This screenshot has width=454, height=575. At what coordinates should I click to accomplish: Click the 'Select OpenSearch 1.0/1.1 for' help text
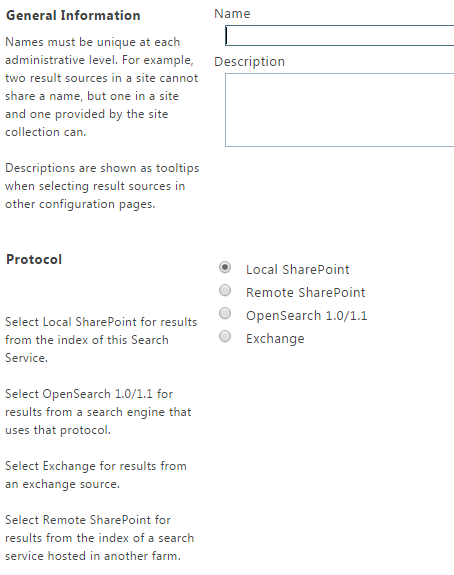[98, 412]
